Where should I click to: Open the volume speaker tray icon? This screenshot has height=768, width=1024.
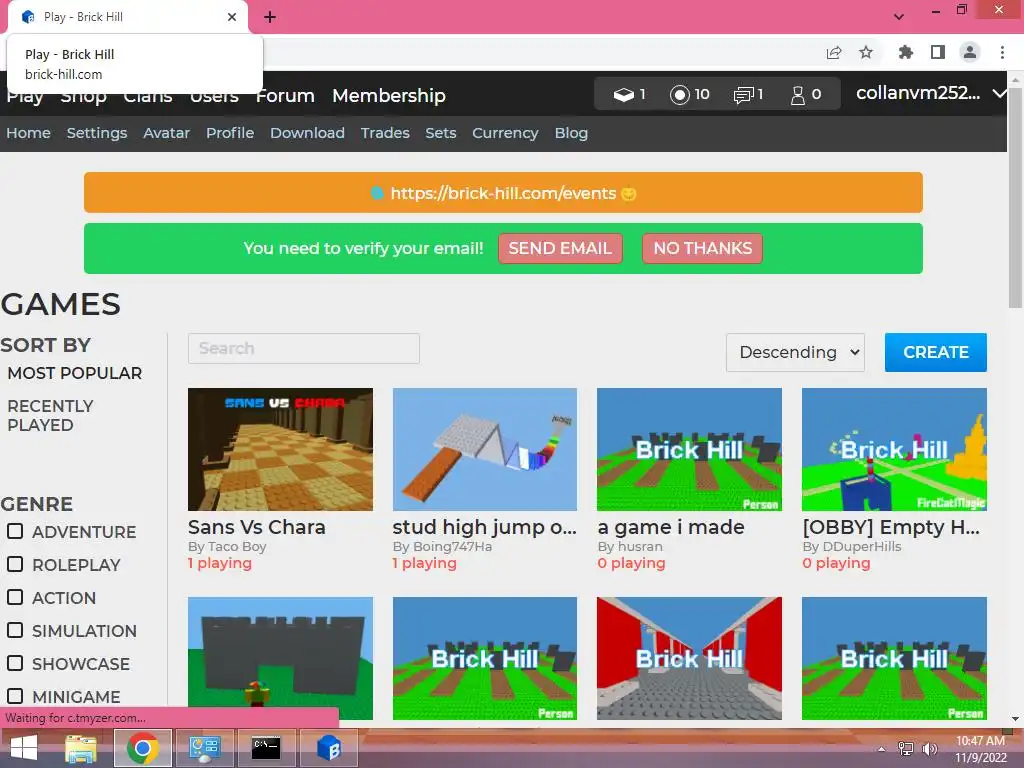pyautogui.click(x=930, y=749)
